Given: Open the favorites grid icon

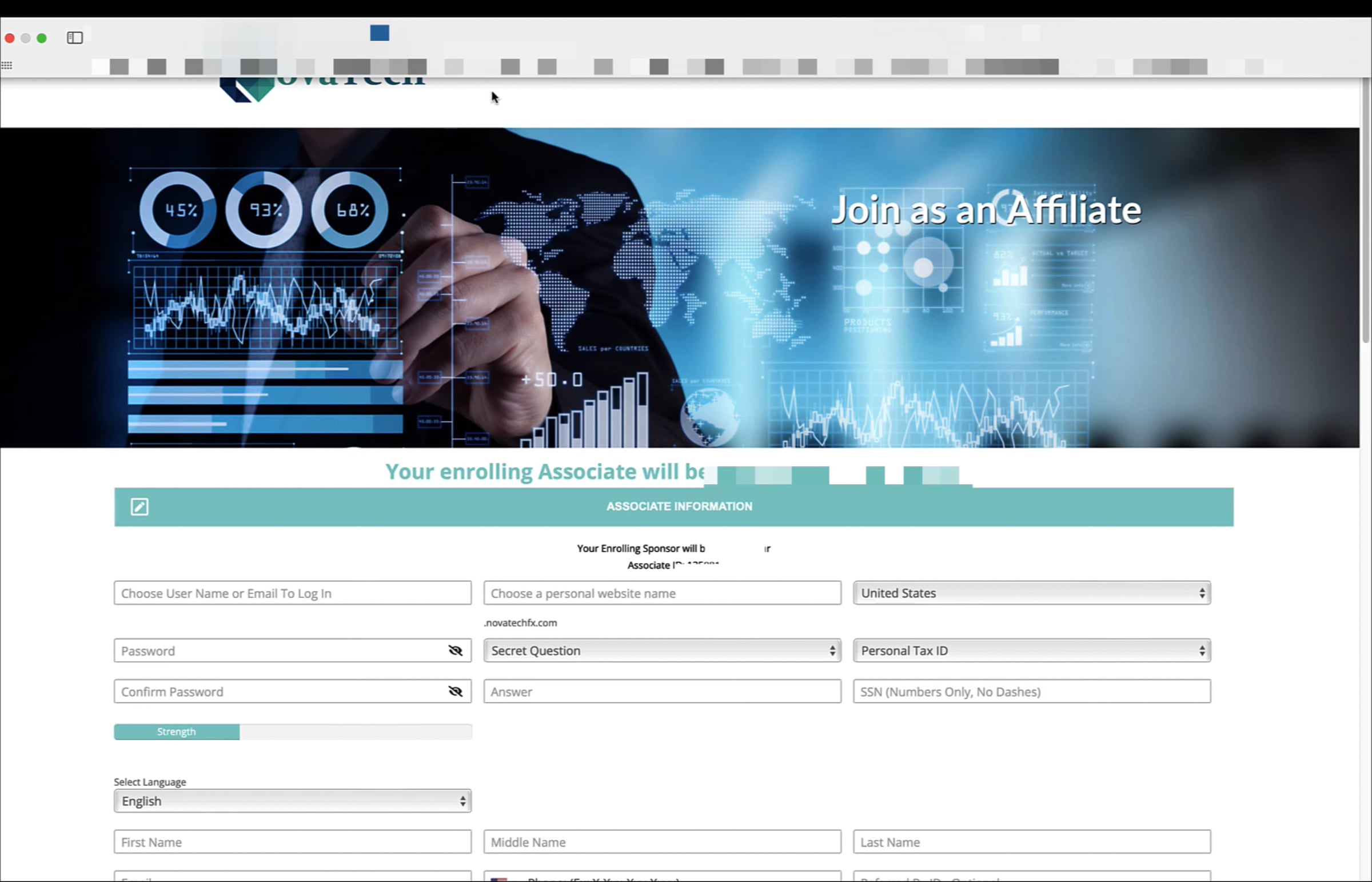Looking at the screenshot, I should [7, 66].
